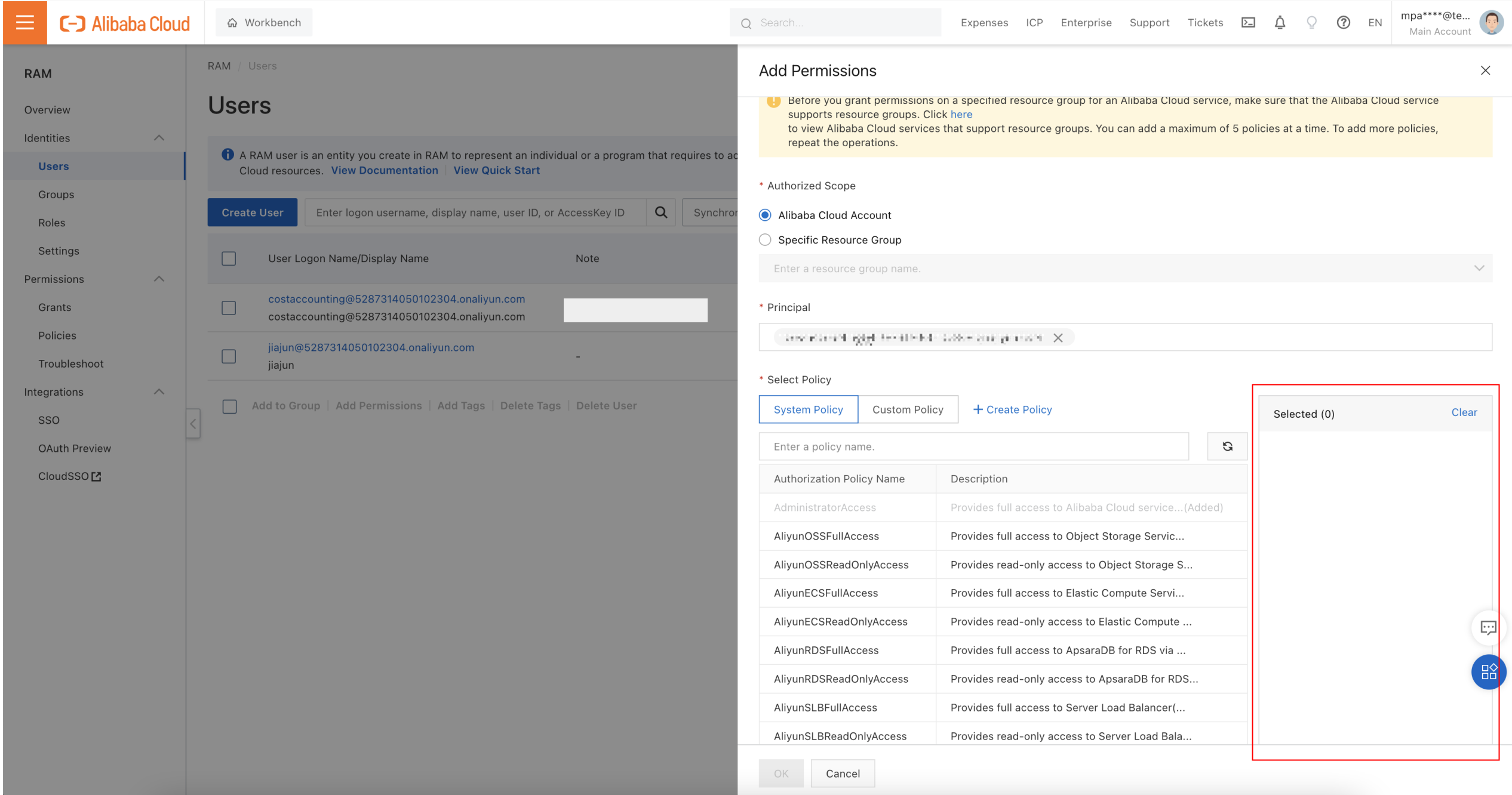Open the Enterprise menu
Image resolution: width=1512 pixels, height=795 pixels.
pos(1086,23)
